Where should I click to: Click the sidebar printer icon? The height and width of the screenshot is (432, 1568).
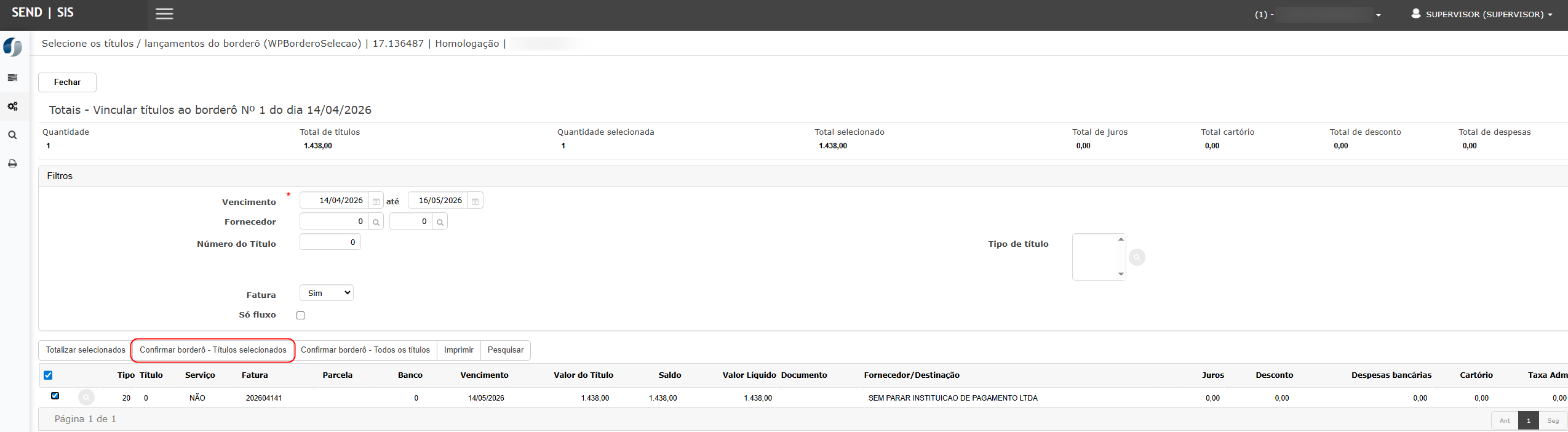12,164
